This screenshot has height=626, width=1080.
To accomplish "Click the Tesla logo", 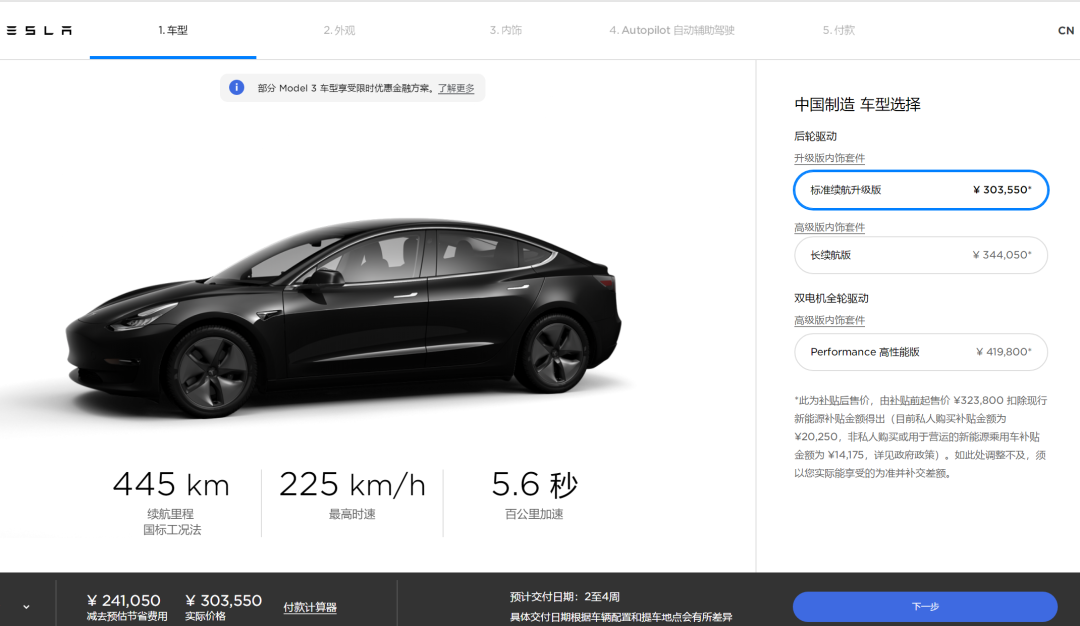I will coord(39,30).
